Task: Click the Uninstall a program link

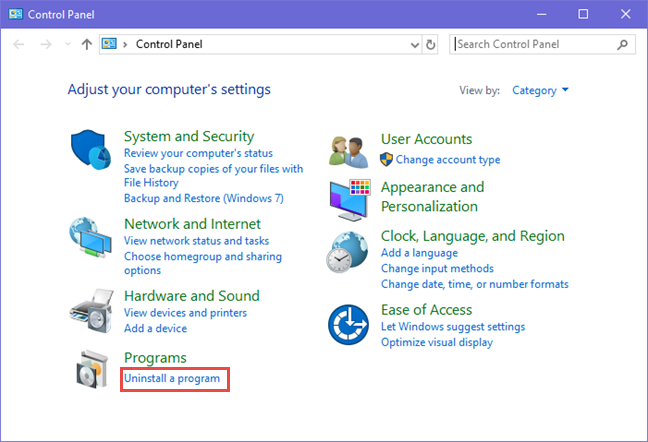Action: pos(172,379)
